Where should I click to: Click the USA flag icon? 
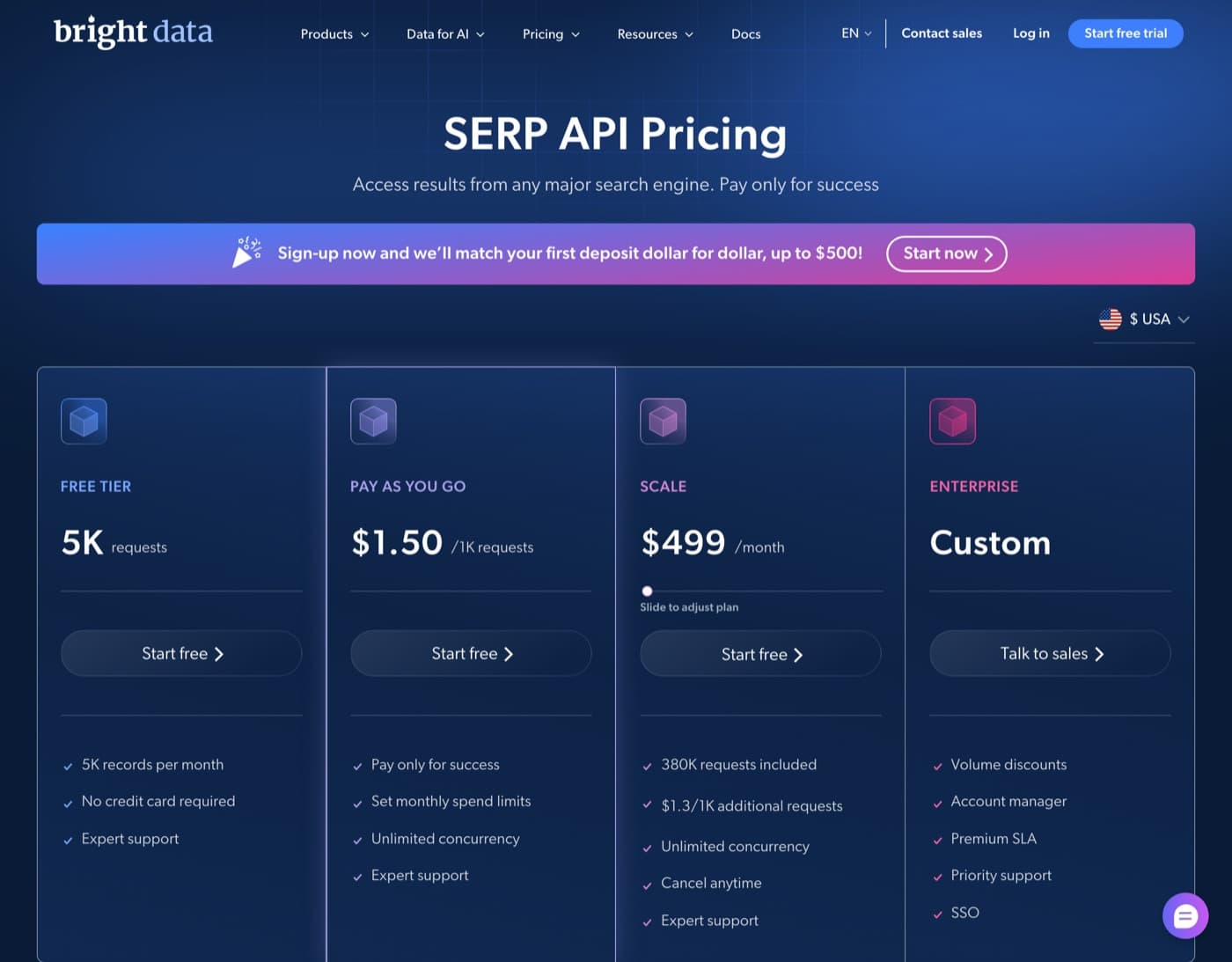(x=1110, y=319)
